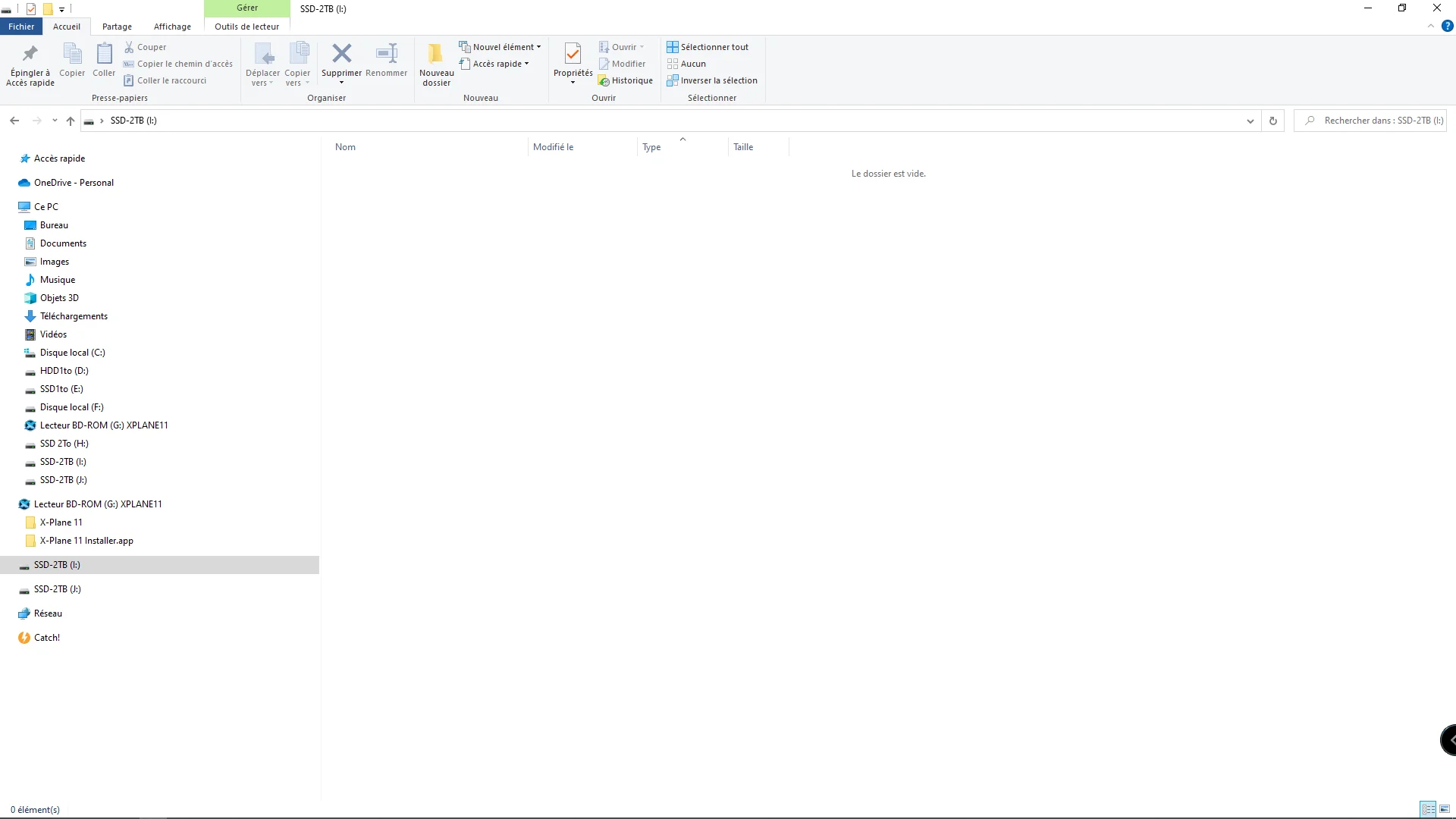Go up one level with up arrow
The image size is (1456, 819).
coord(71,121)
